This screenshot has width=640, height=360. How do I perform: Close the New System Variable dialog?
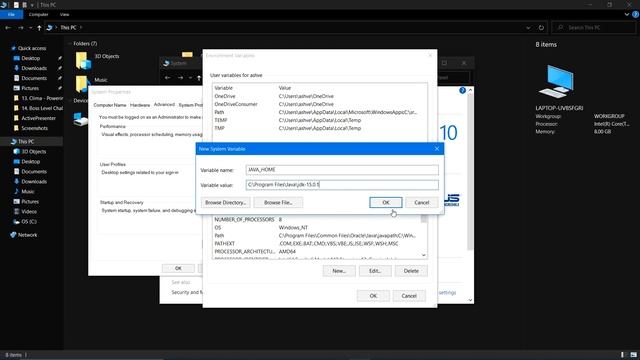[437, 149]
